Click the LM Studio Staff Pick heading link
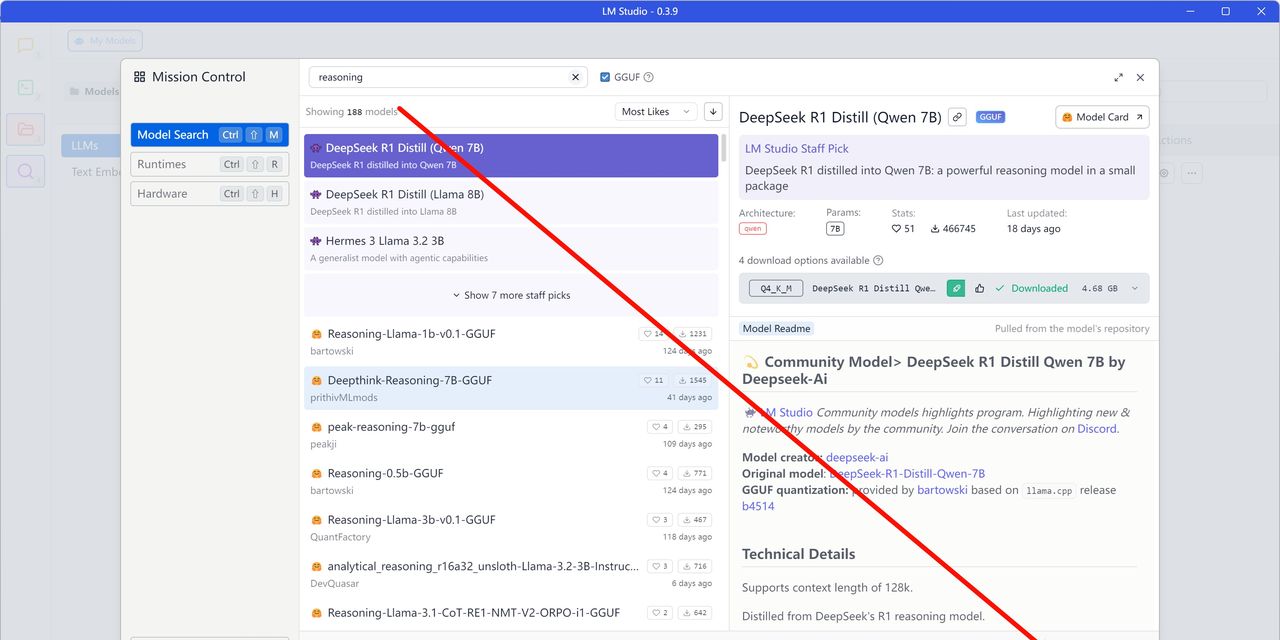The width and height of the screenshot is (1280, 640). coord(797,149)
